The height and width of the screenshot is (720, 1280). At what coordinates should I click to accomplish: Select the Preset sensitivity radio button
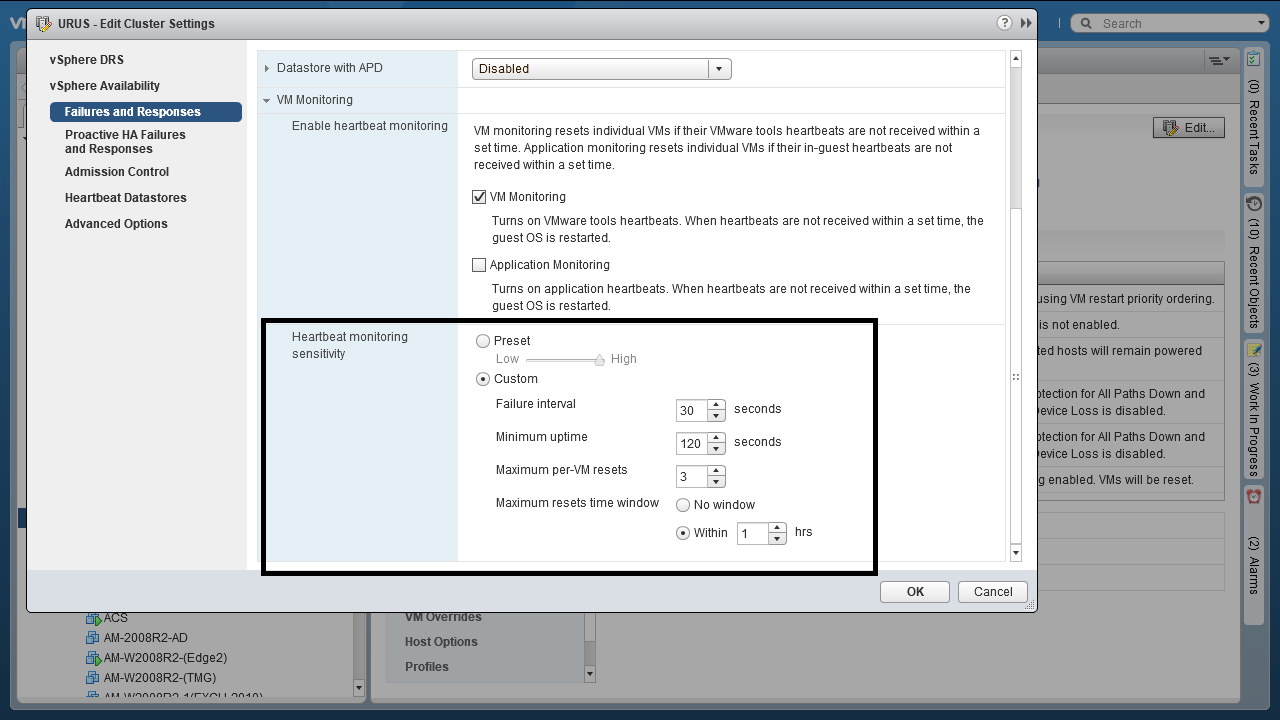pos(483,341)
